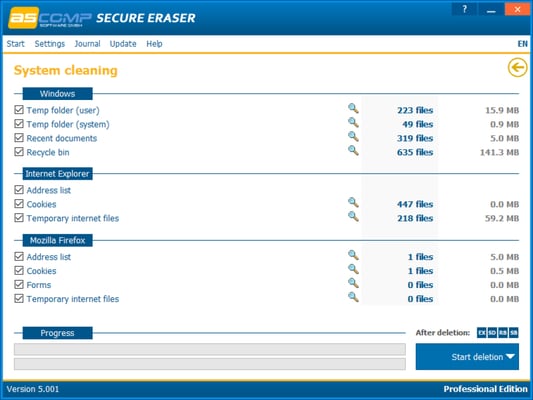Toggle the Recycle bin checkbox

coord(19,152)
